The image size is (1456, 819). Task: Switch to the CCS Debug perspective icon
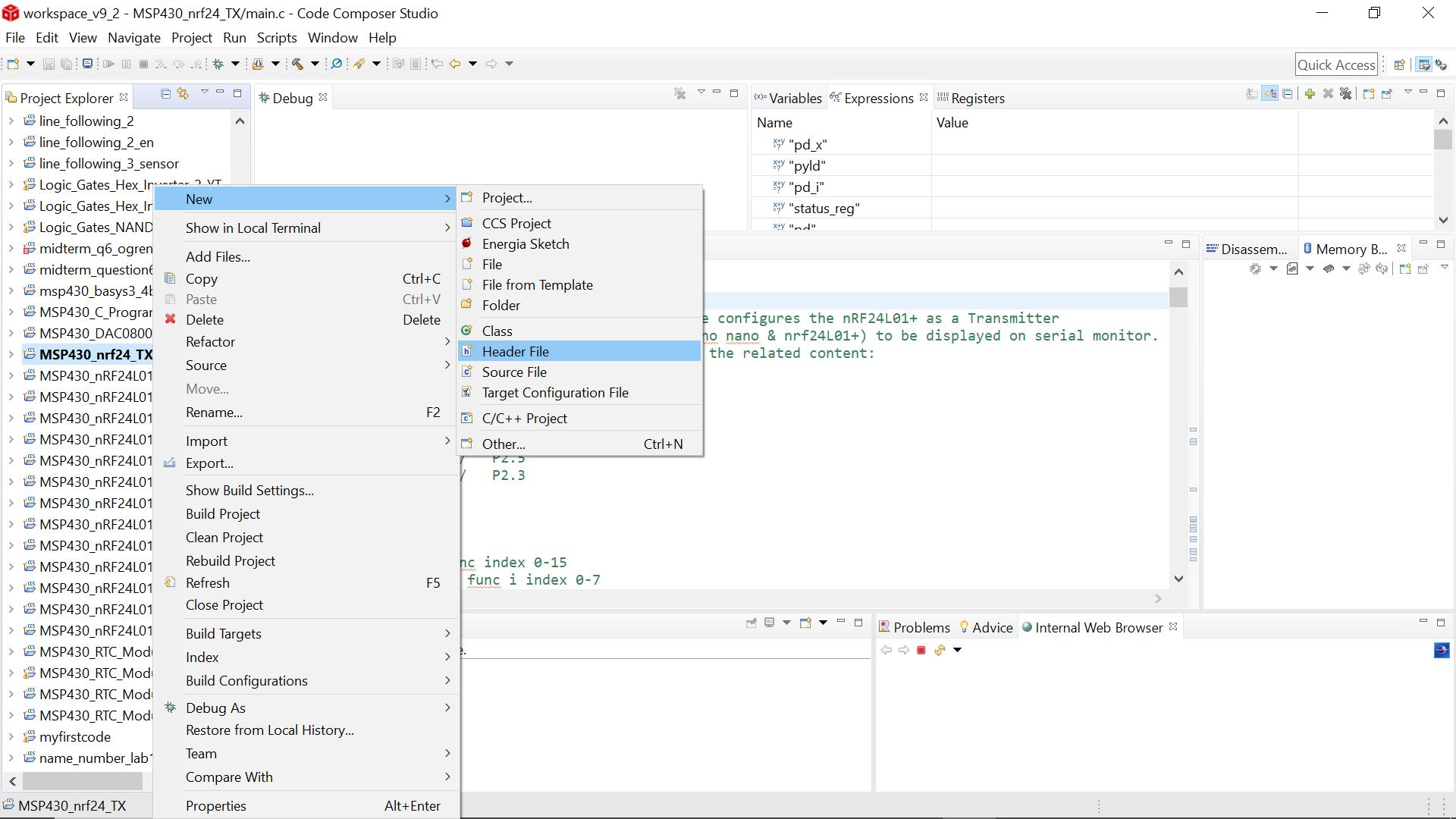tap(1442, 64)
